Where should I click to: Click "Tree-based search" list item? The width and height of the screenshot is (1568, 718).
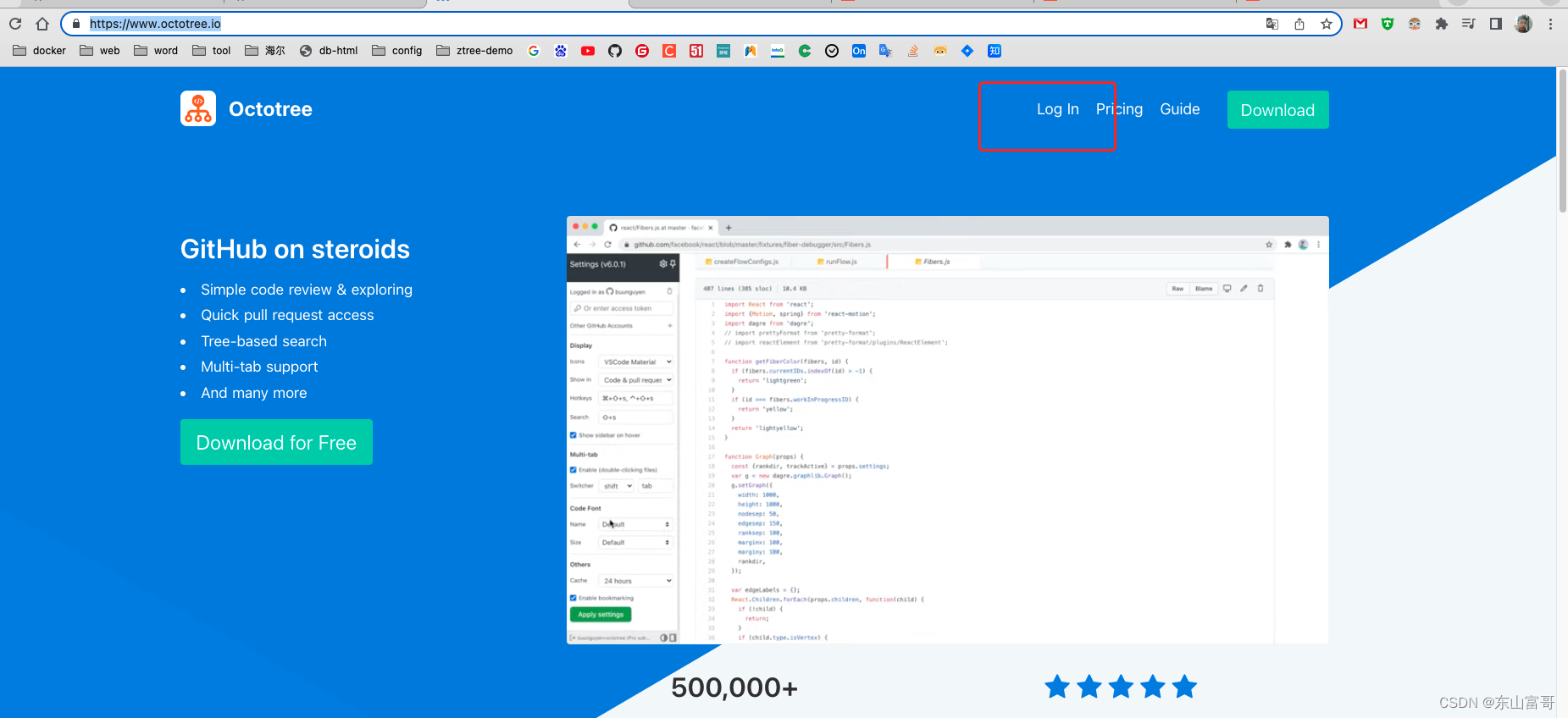tap(263, 341)
